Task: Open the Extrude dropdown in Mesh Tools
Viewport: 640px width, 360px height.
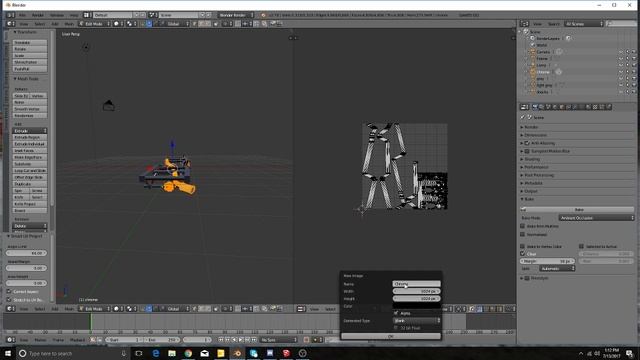Action: click(x=30, y=131)
